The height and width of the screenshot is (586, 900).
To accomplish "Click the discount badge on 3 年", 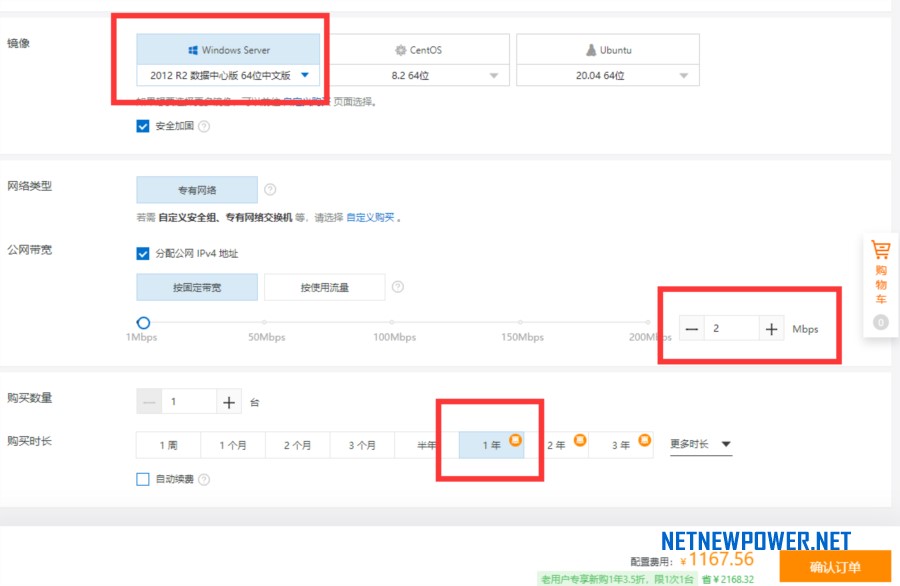I will coord(645,440).
